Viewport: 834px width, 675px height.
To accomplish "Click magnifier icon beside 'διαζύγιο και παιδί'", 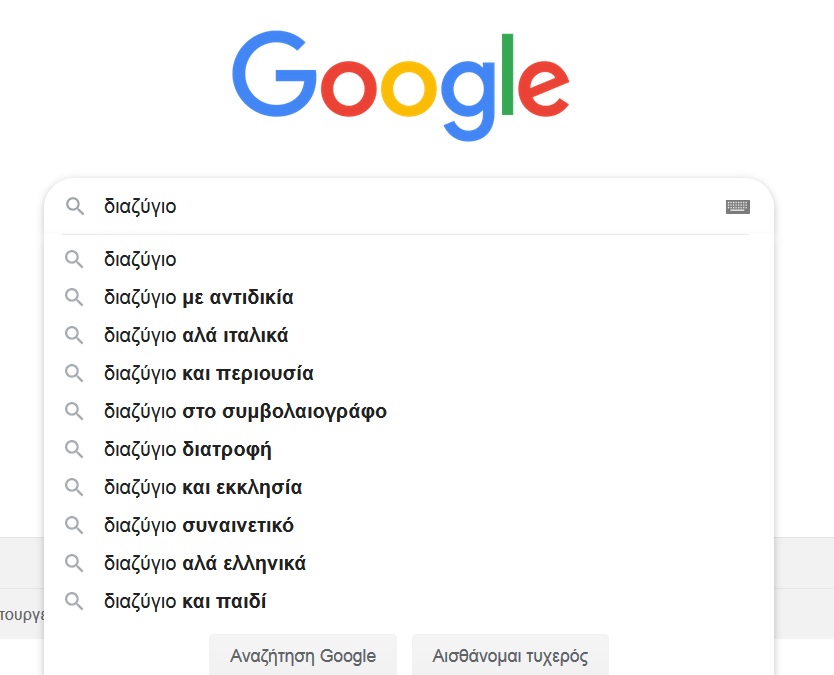I will (74, 601).
